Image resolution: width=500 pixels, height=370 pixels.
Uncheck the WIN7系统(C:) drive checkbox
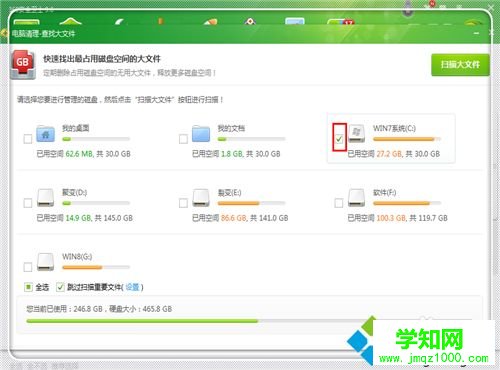coord(339,139)
